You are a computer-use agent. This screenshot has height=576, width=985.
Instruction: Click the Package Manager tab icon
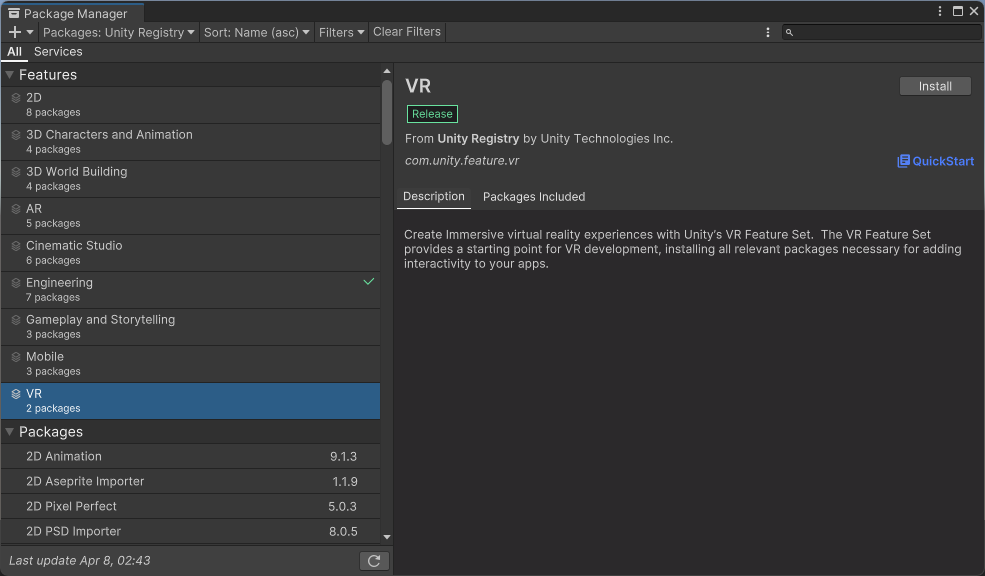tap(14, 14)
